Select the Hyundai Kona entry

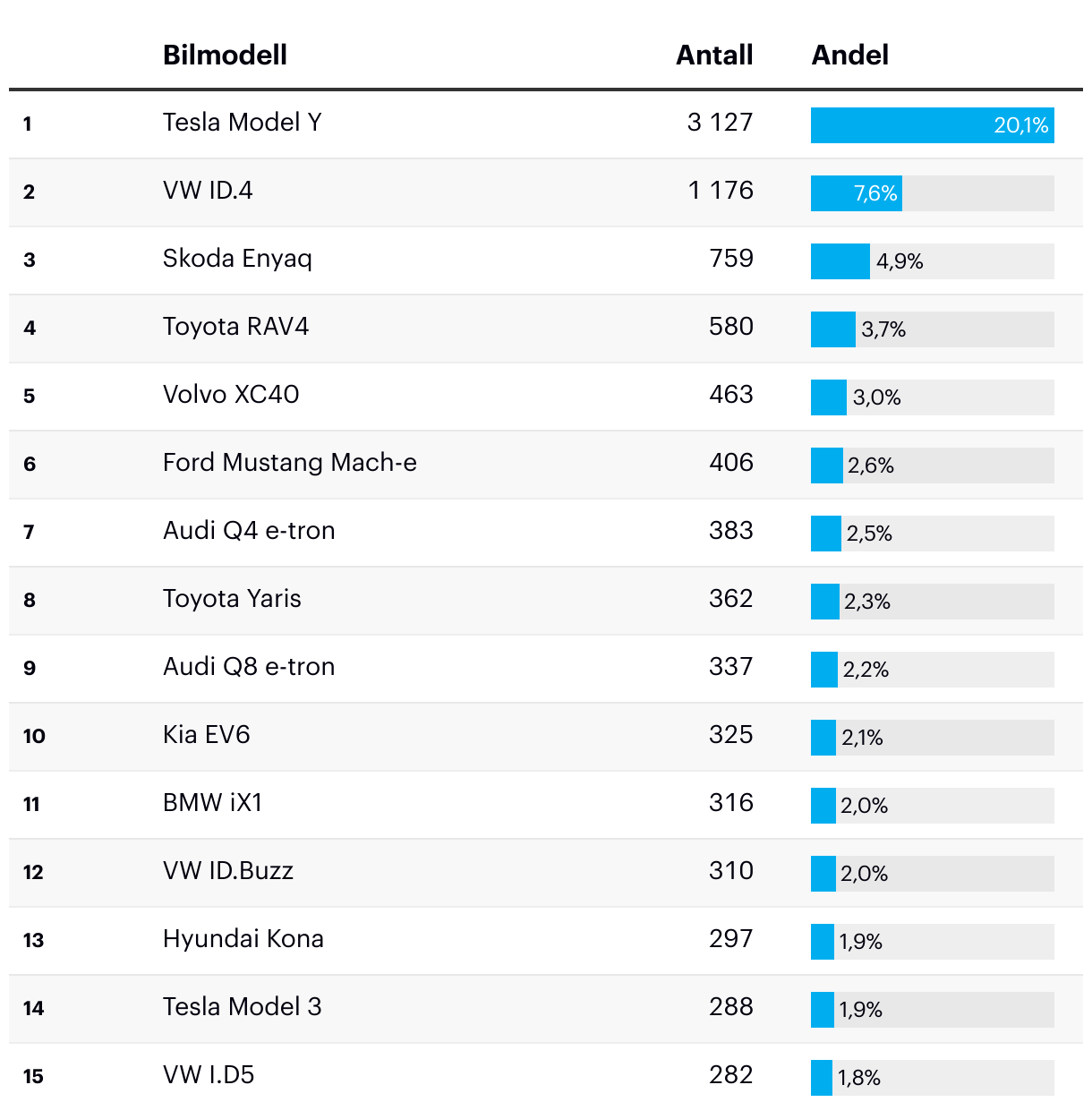pyautogui.click(x=243, y=939)
